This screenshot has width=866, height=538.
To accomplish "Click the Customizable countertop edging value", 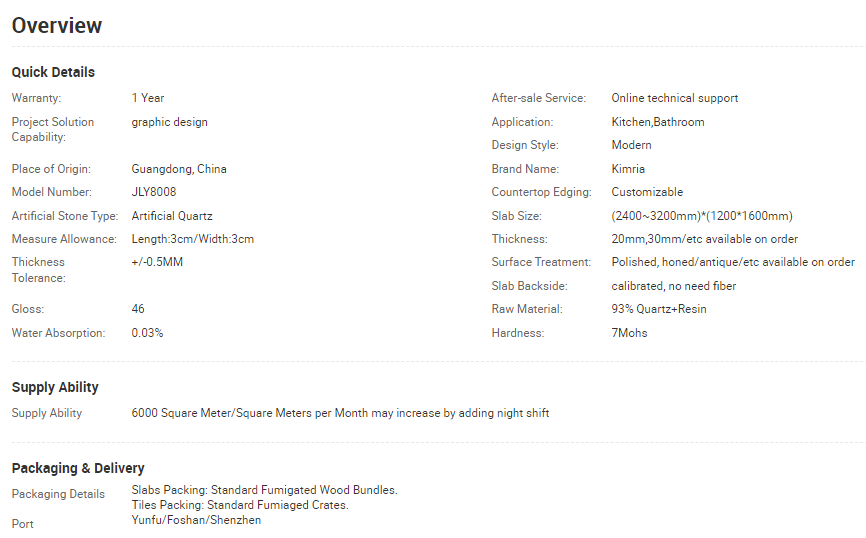I will pos(647,192).
